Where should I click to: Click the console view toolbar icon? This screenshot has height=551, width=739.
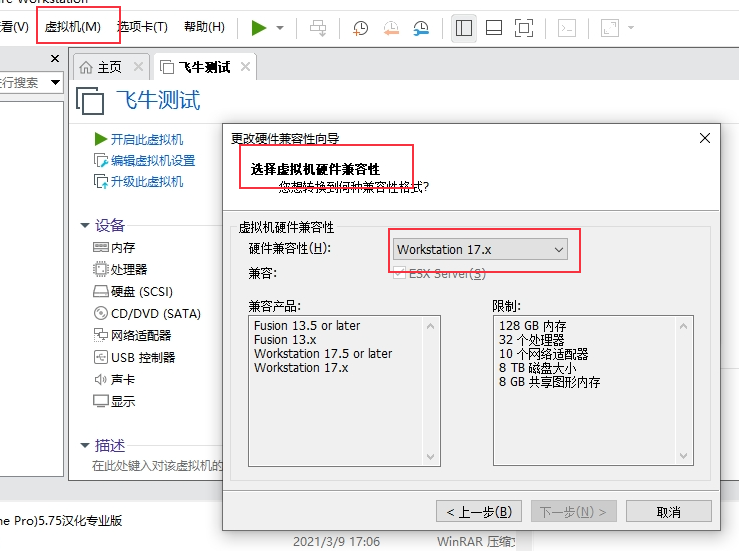(567, 28)
